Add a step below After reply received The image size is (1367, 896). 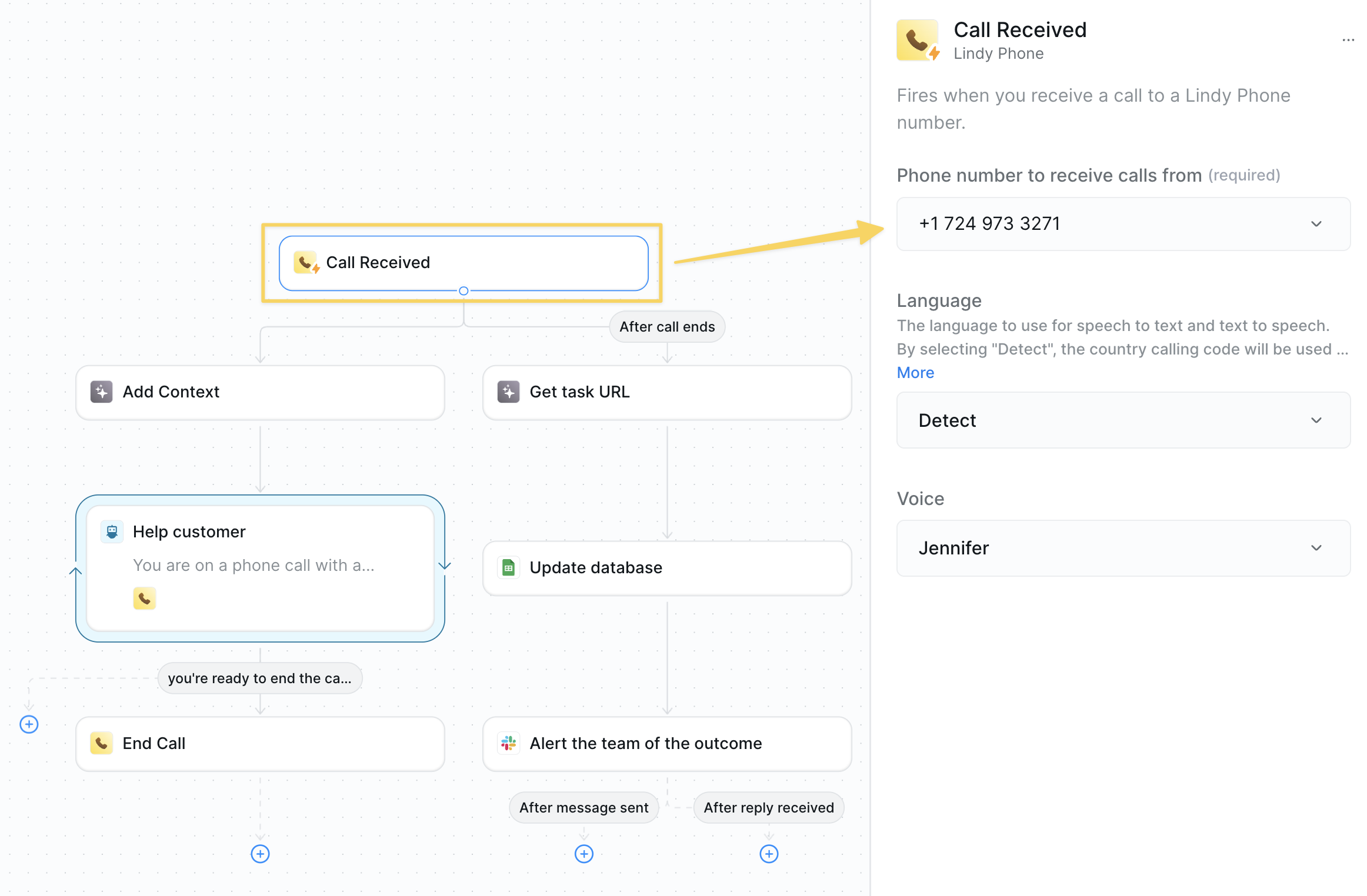[769, 854]
